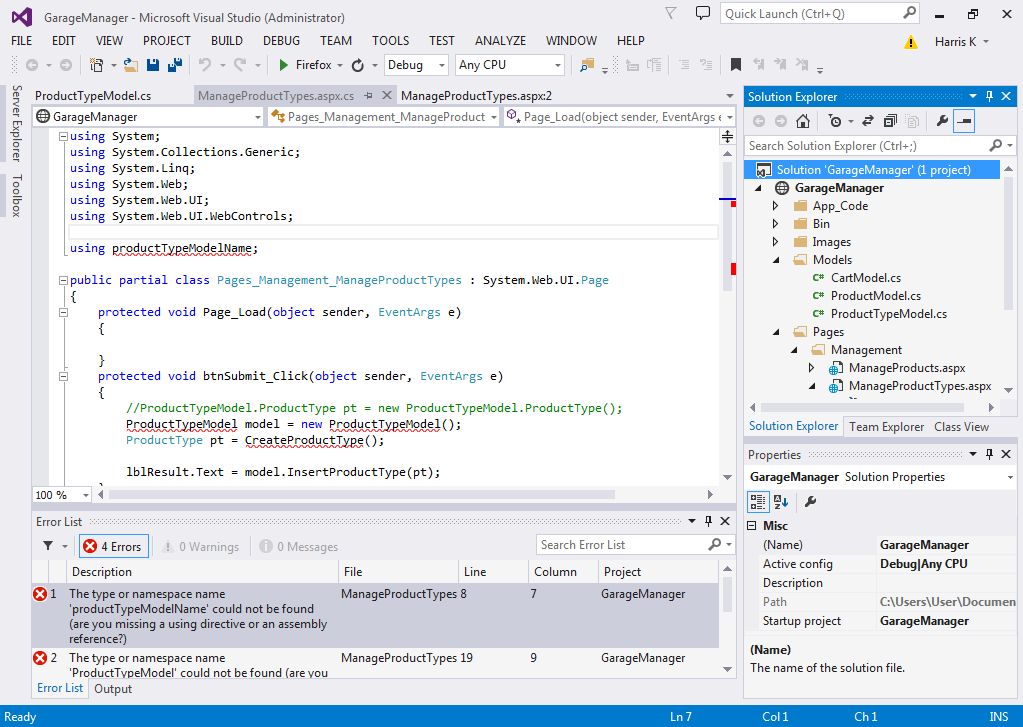Click Collapse All icon in Solution Explorer
Viewport: 1023px width, 727px height.
coord(889,122)
